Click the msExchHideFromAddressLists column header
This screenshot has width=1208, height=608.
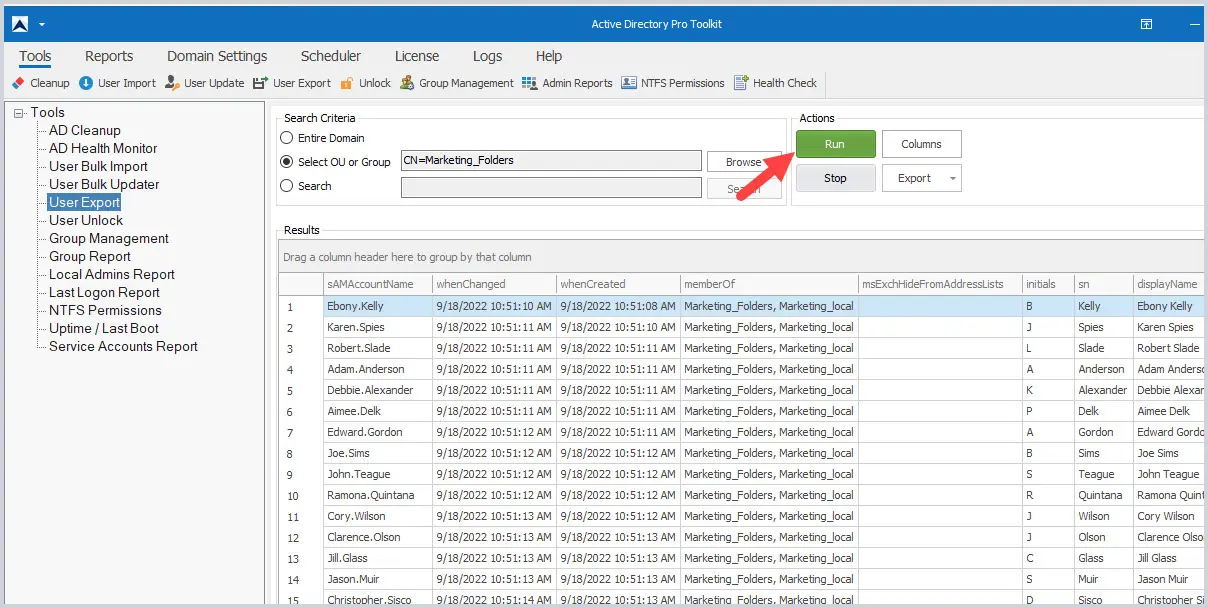(x=939, y=284)
